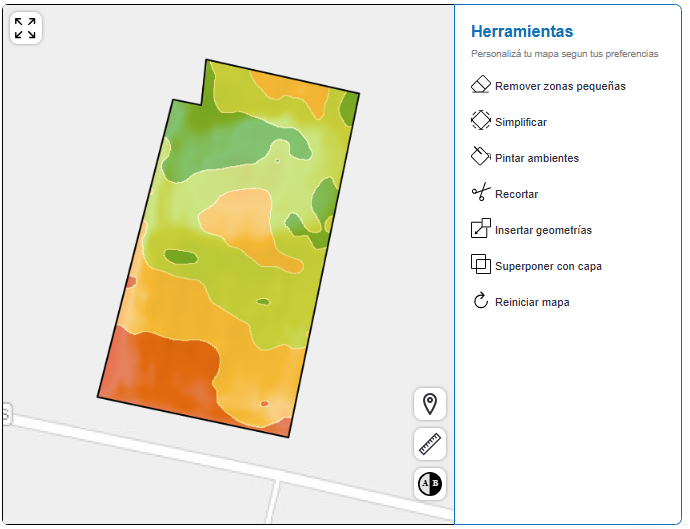Click the 'Insertar geometrías' label

[543, 230]
